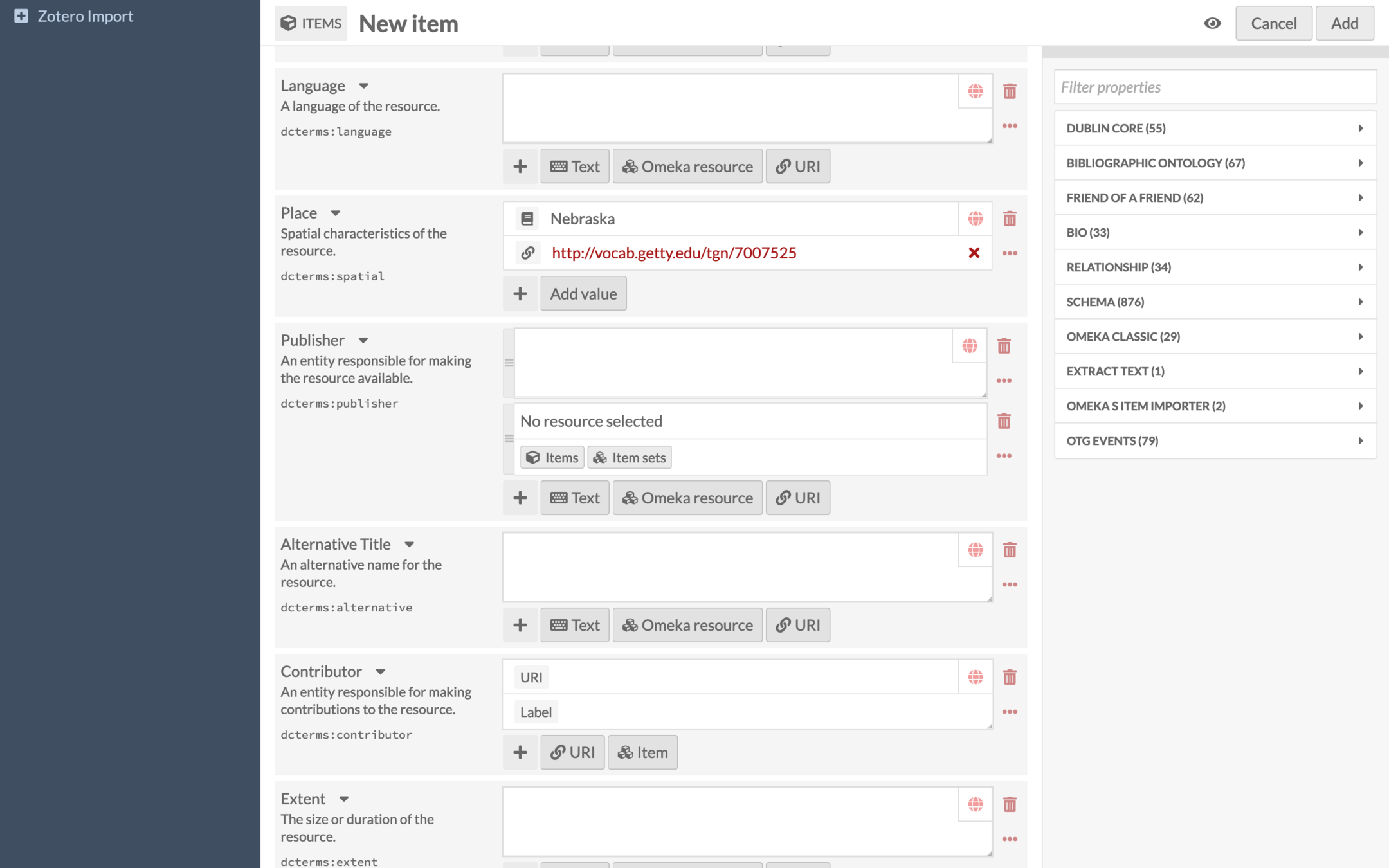Open the Getty TGN Nebraska link
Viewport: 1389px width, 868px height.
click(673, 253)
